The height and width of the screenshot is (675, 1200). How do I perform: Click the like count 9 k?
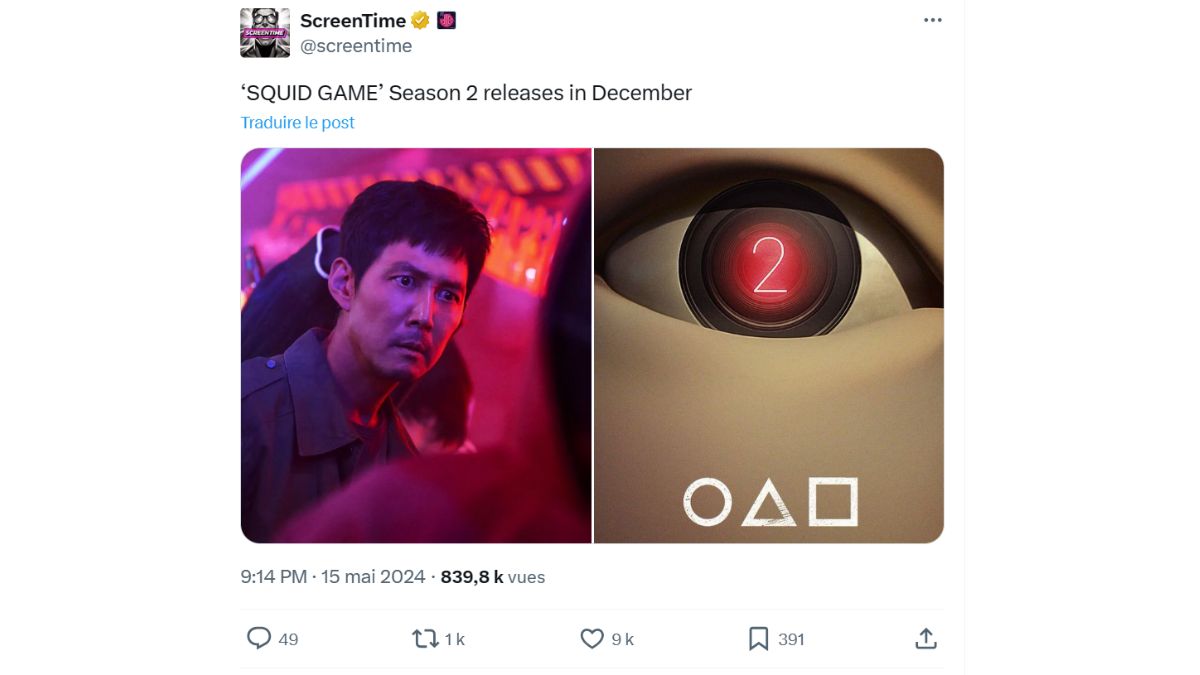pos(623,639)
